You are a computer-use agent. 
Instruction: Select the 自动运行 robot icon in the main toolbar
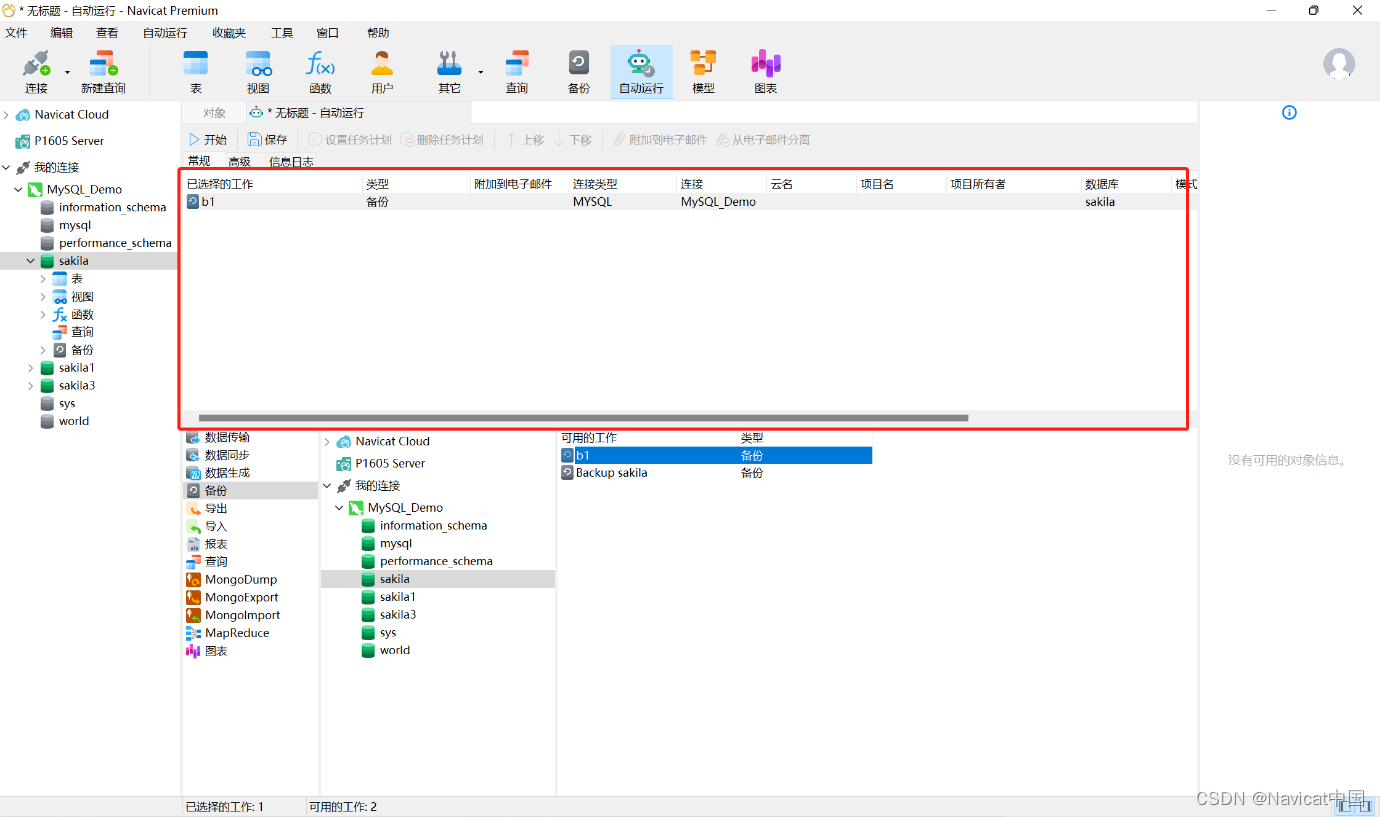pyautogui.click(x=641, y=64)
